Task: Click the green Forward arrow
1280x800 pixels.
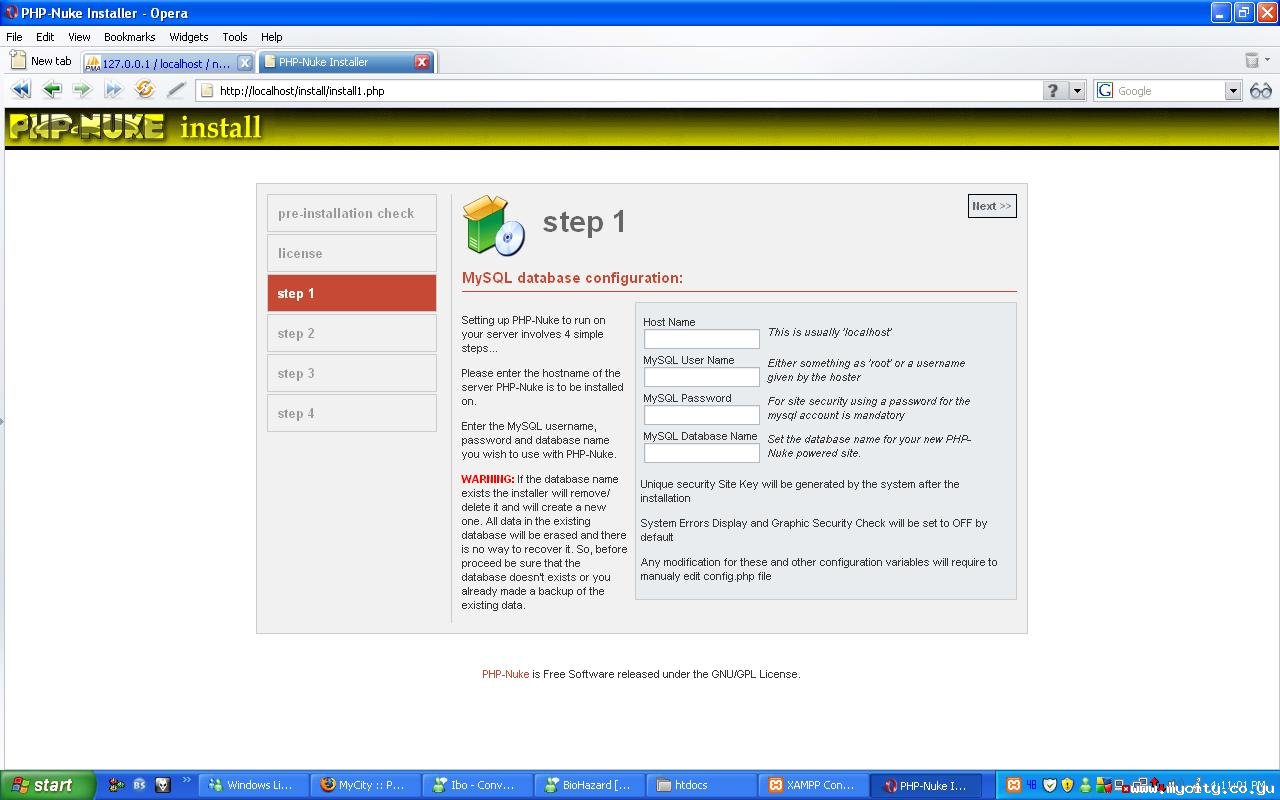Action: (x=82, y=90)
